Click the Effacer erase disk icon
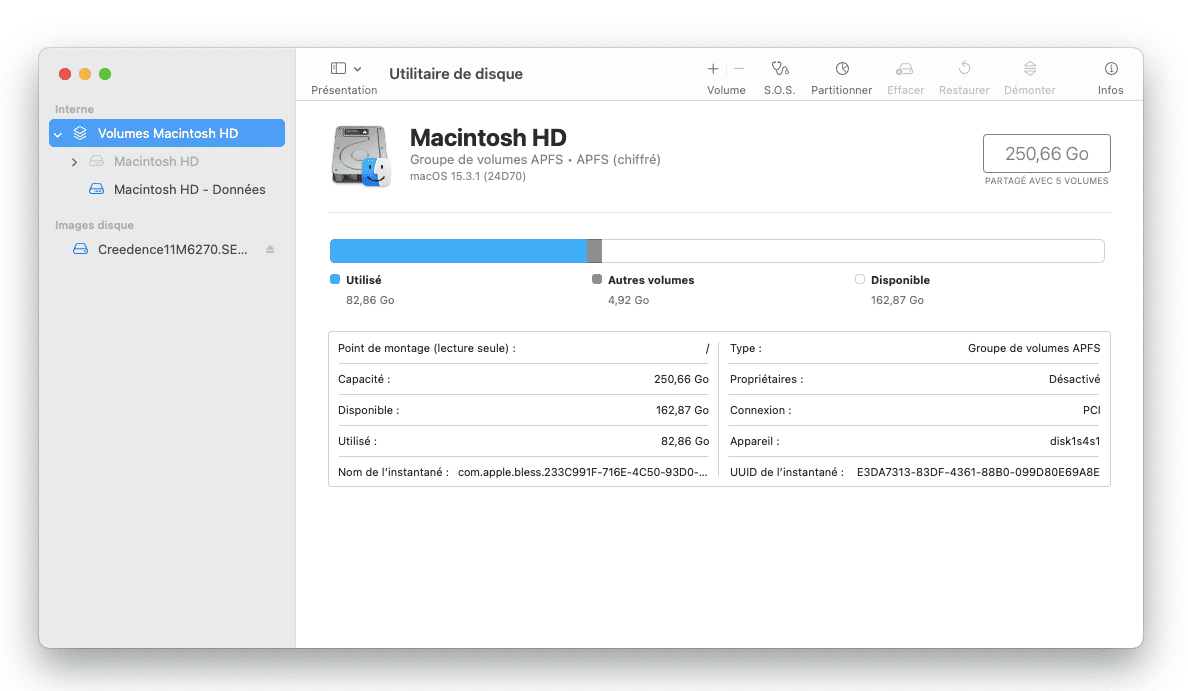1188x691 pixels. pos(905,69)
